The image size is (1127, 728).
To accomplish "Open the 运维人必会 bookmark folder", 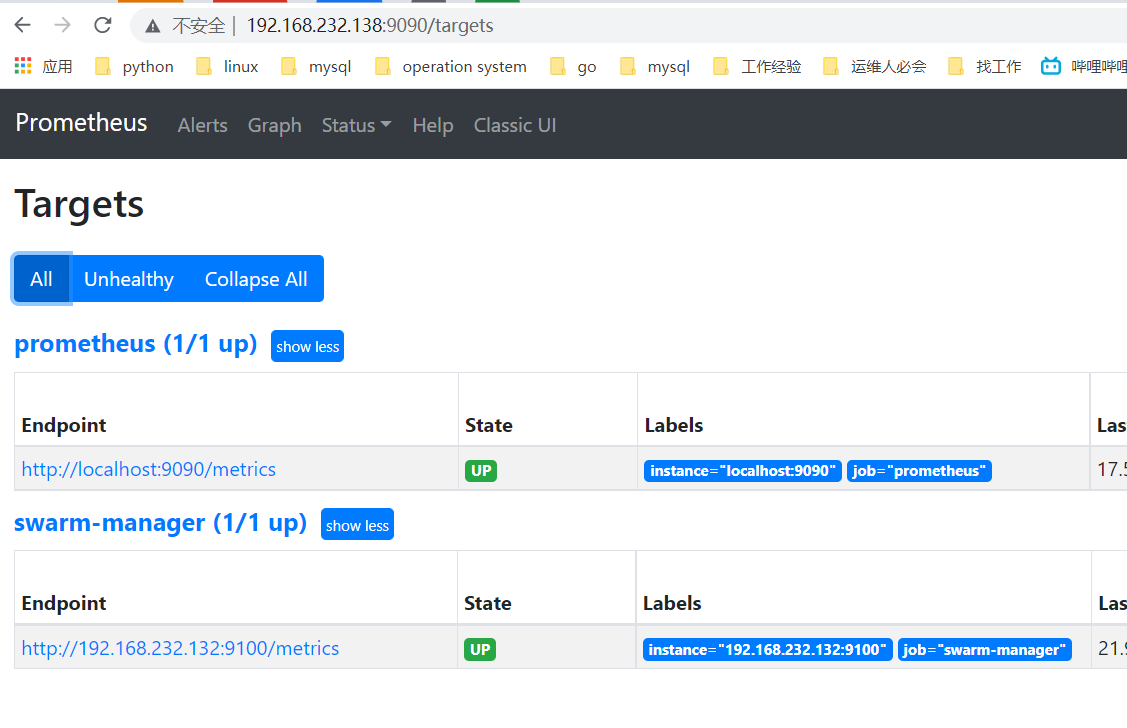I will 875,67.
